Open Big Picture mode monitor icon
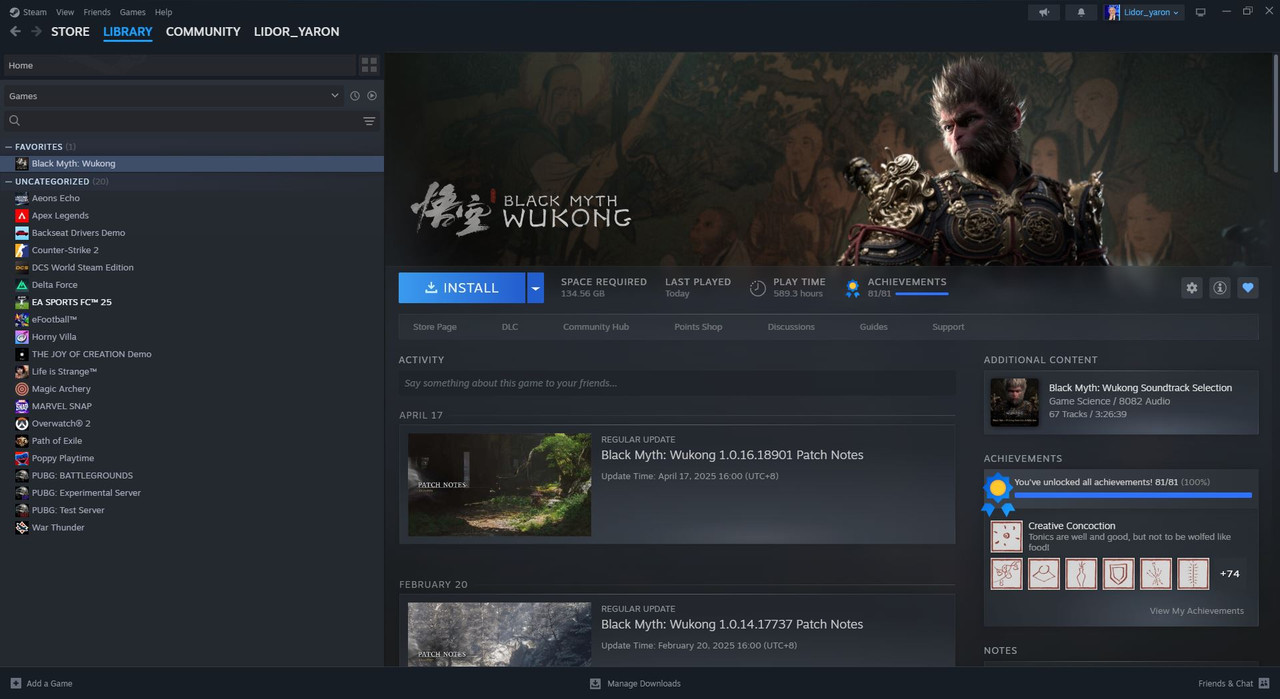 [1201, 12]
